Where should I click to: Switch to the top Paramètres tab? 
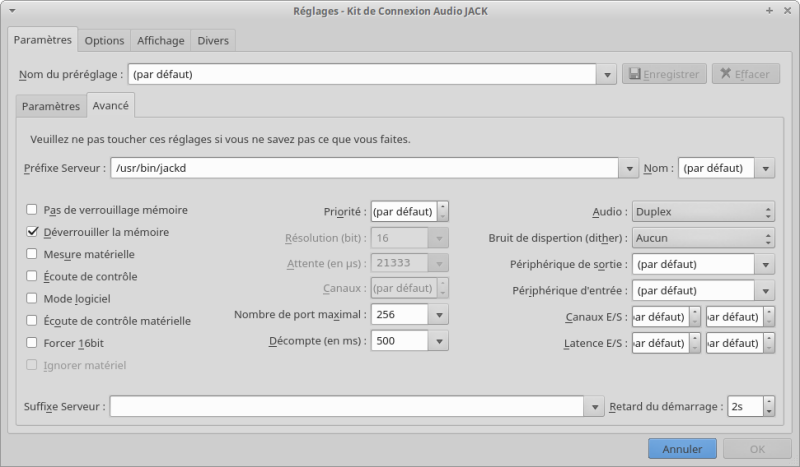tap(43, 40)
